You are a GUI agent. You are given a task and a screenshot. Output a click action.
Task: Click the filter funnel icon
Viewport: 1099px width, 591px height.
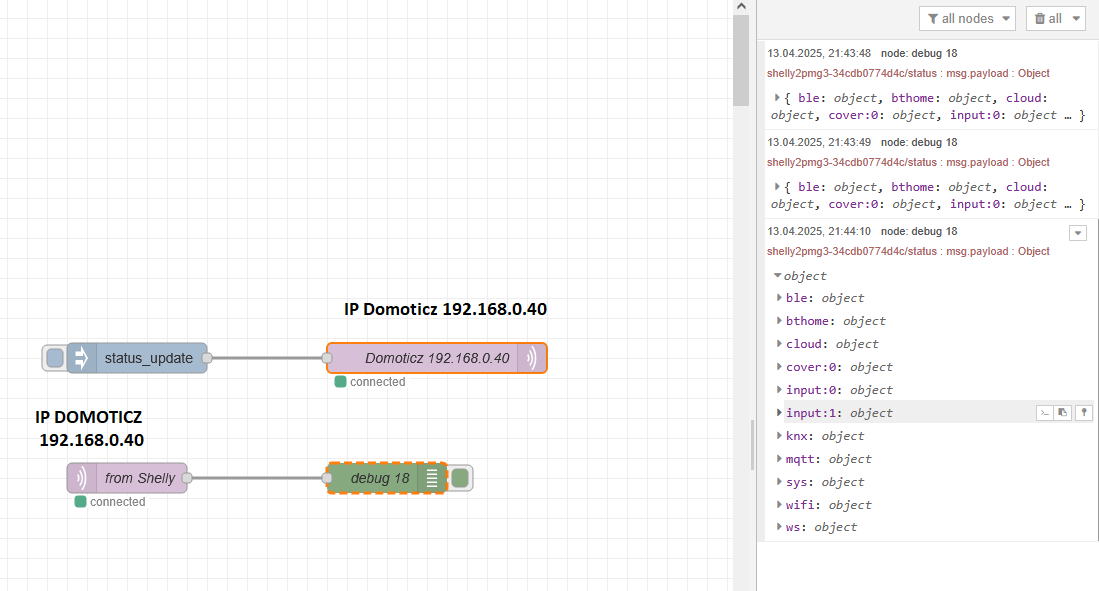point(933,19)
